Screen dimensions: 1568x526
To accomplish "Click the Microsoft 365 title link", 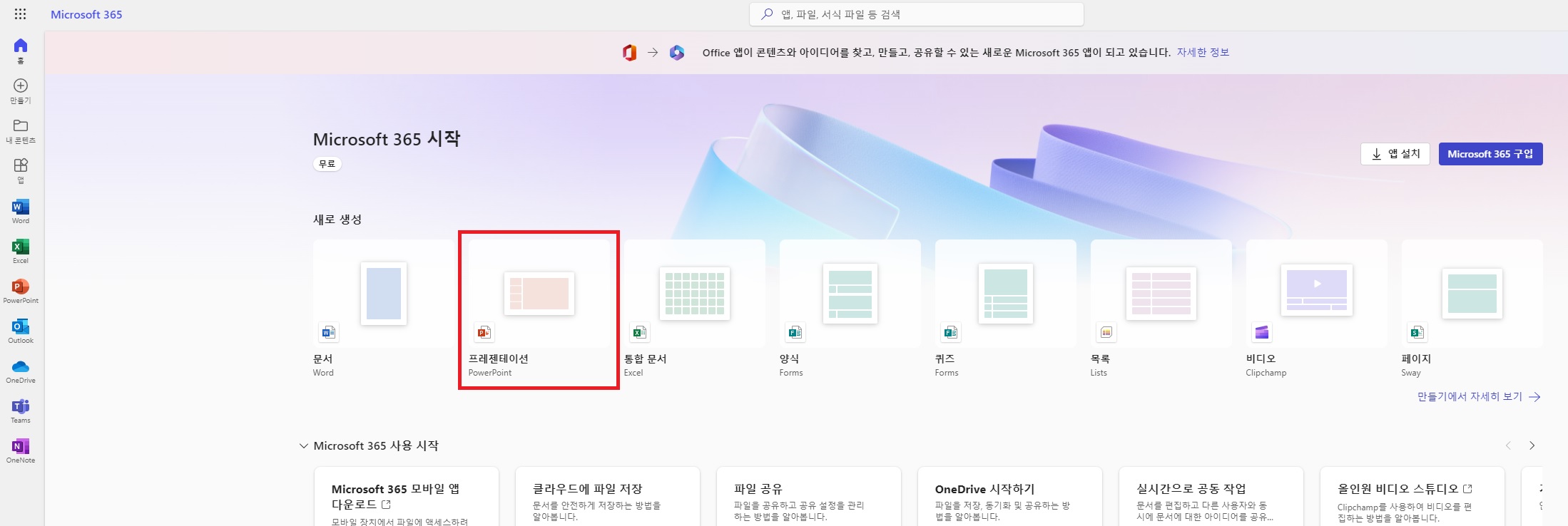I will pos(86,14).
